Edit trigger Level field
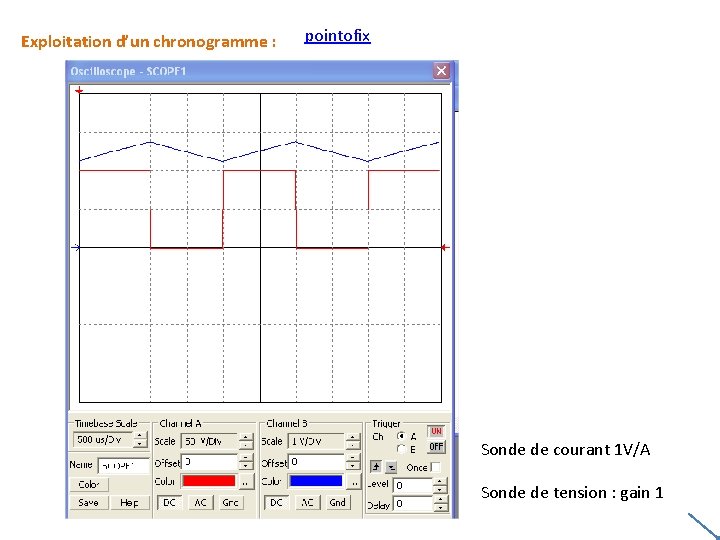The width and height of the screenshot is (720, 540). tap(412, 485)
